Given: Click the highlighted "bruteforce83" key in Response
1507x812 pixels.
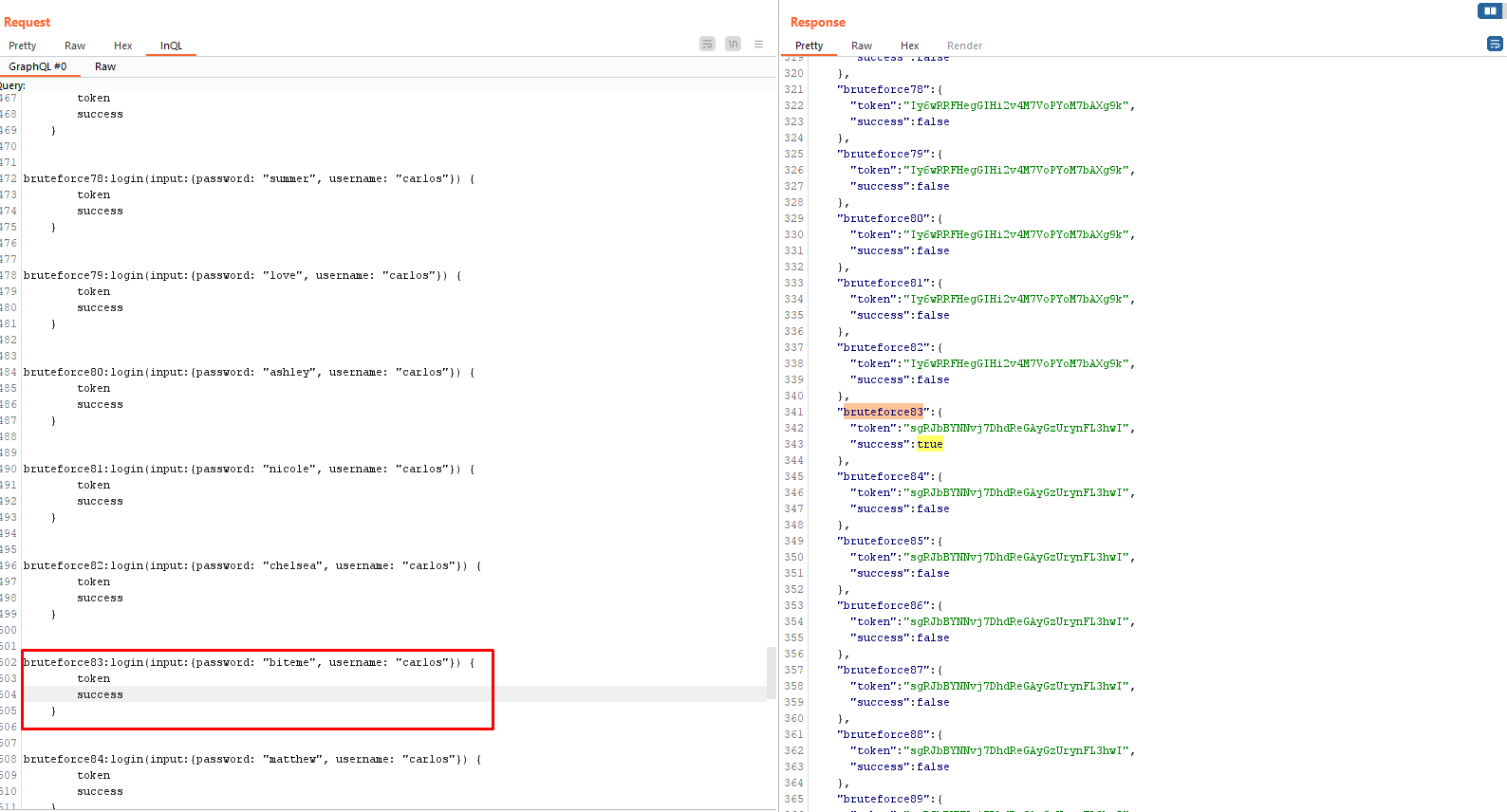Looking at the screenshot, I should [884, 412].
